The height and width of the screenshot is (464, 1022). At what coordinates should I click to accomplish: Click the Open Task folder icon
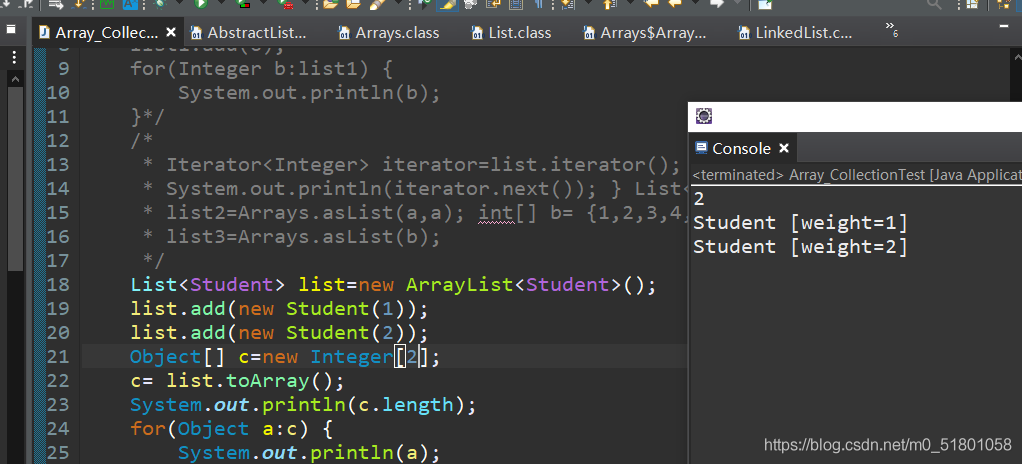coord(353,4)
